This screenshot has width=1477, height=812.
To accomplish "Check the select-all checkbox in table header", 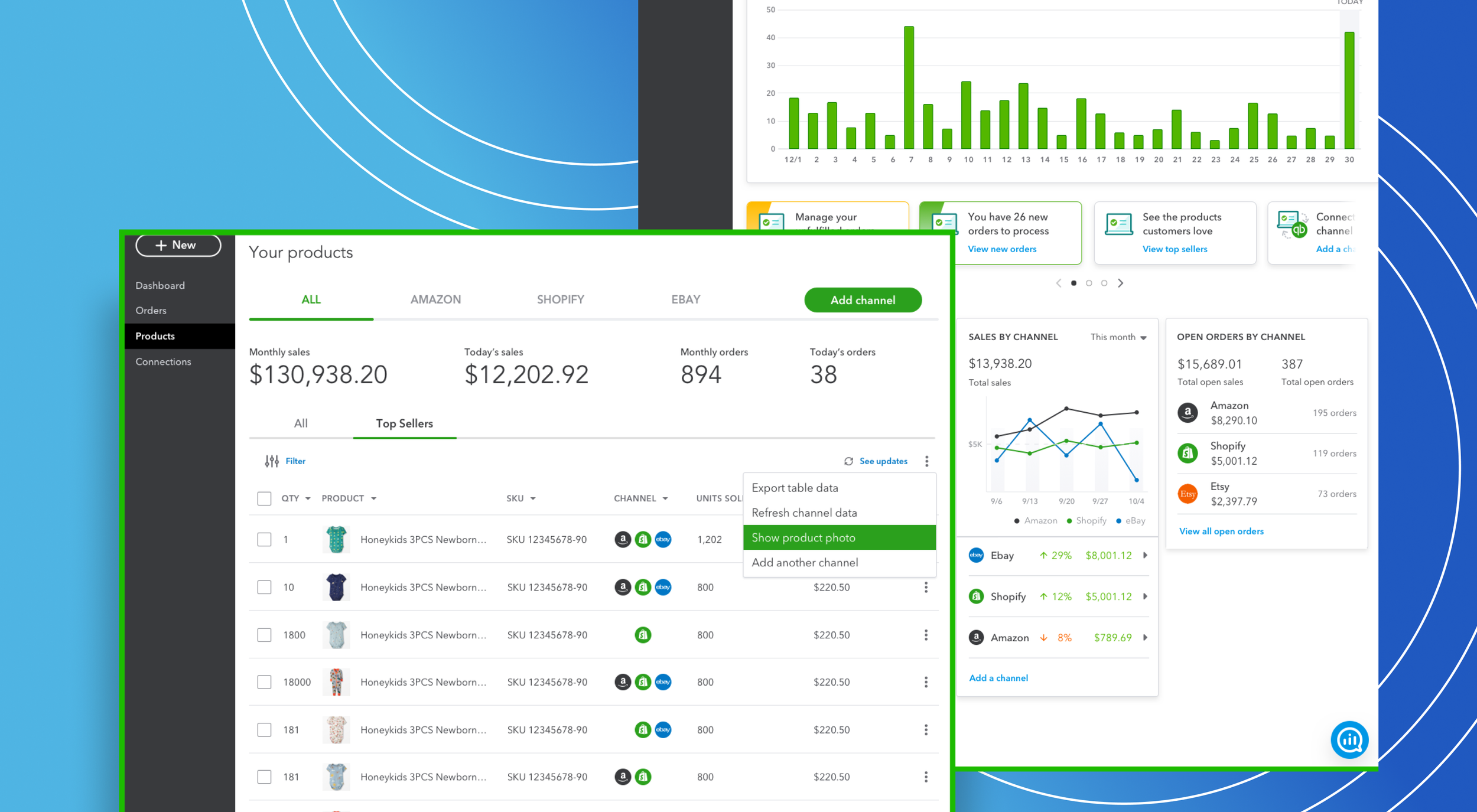I will pos(264,498).
